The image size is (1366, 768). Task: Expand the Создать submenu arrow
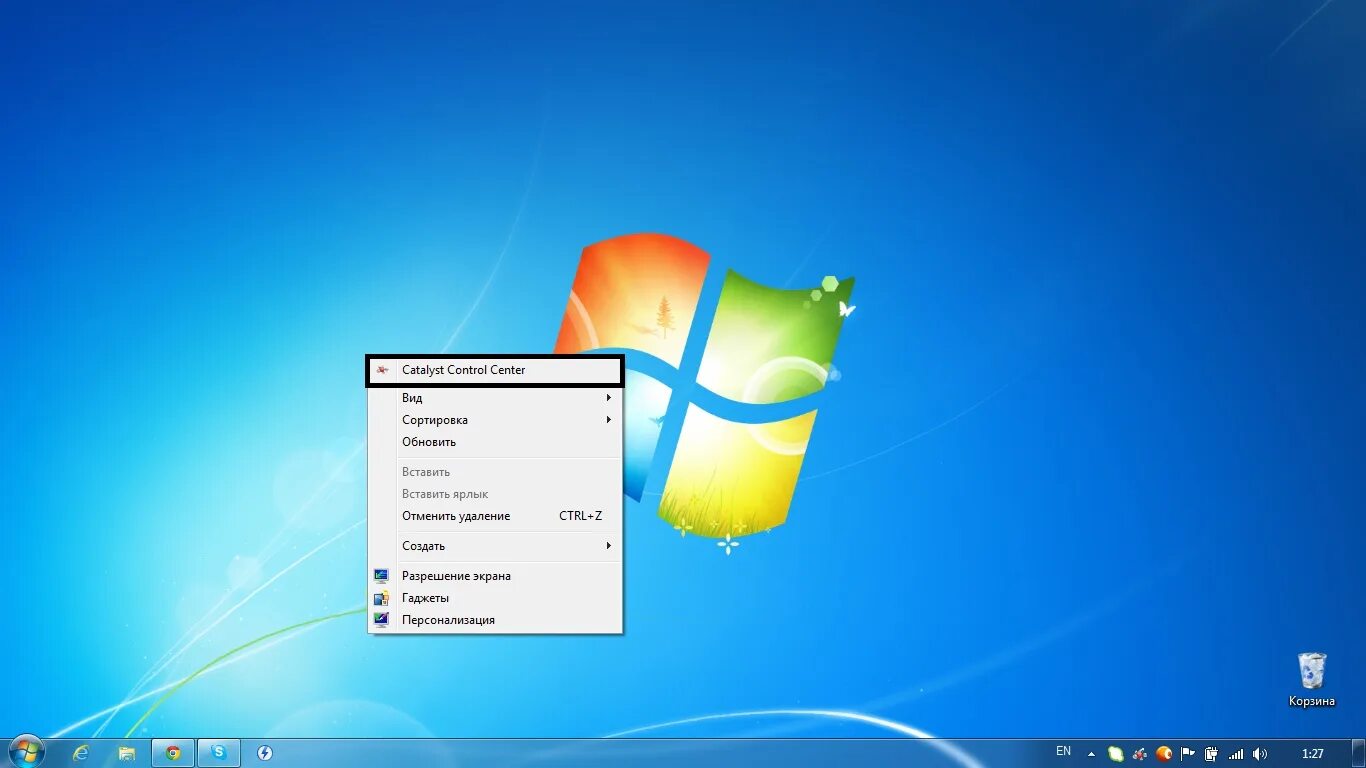point(608,546)
